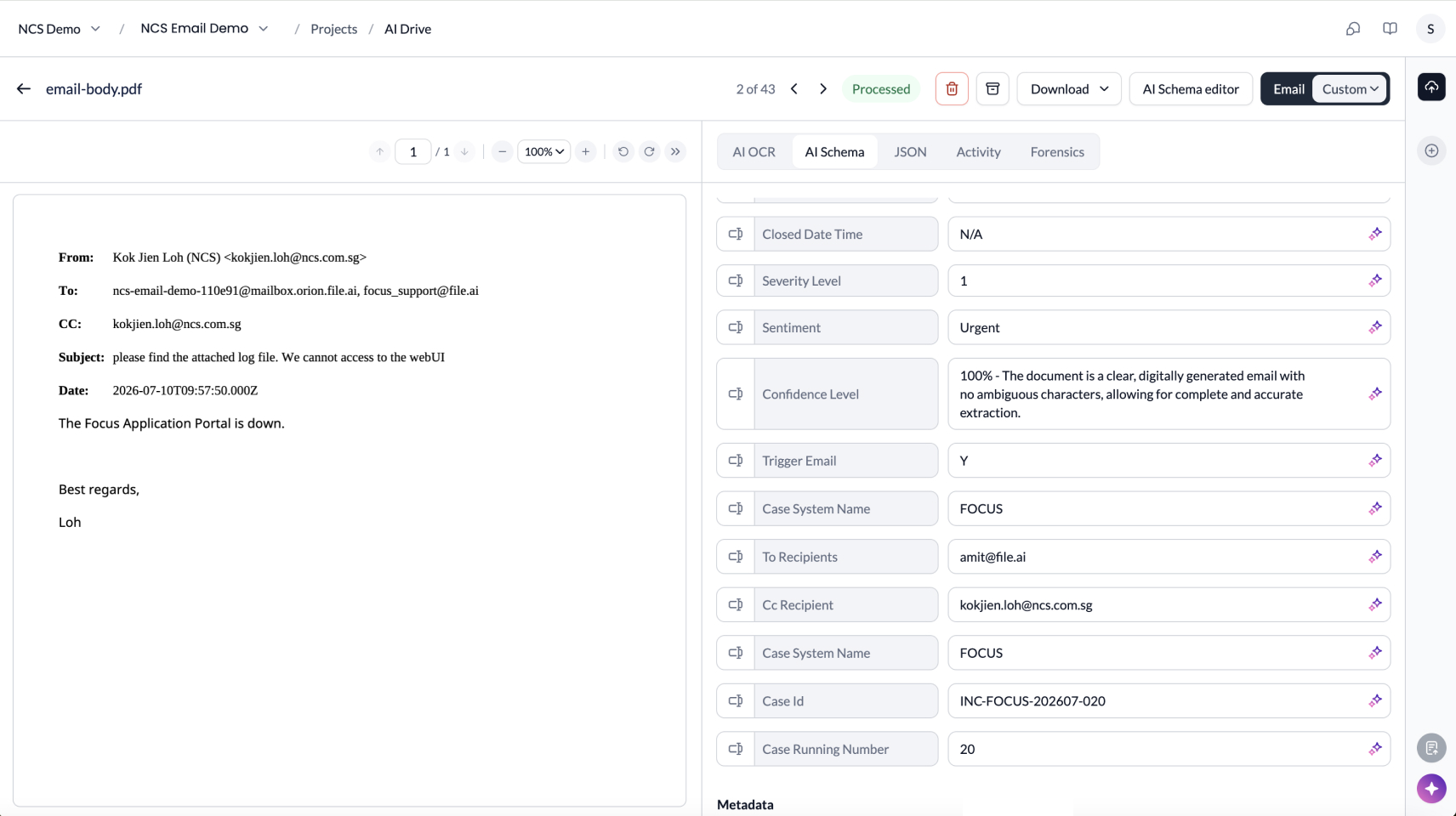The width and height of the screenshot is (1456, 816).
Task: Click the Confidence Level label
Action: (x=810, y=394)
